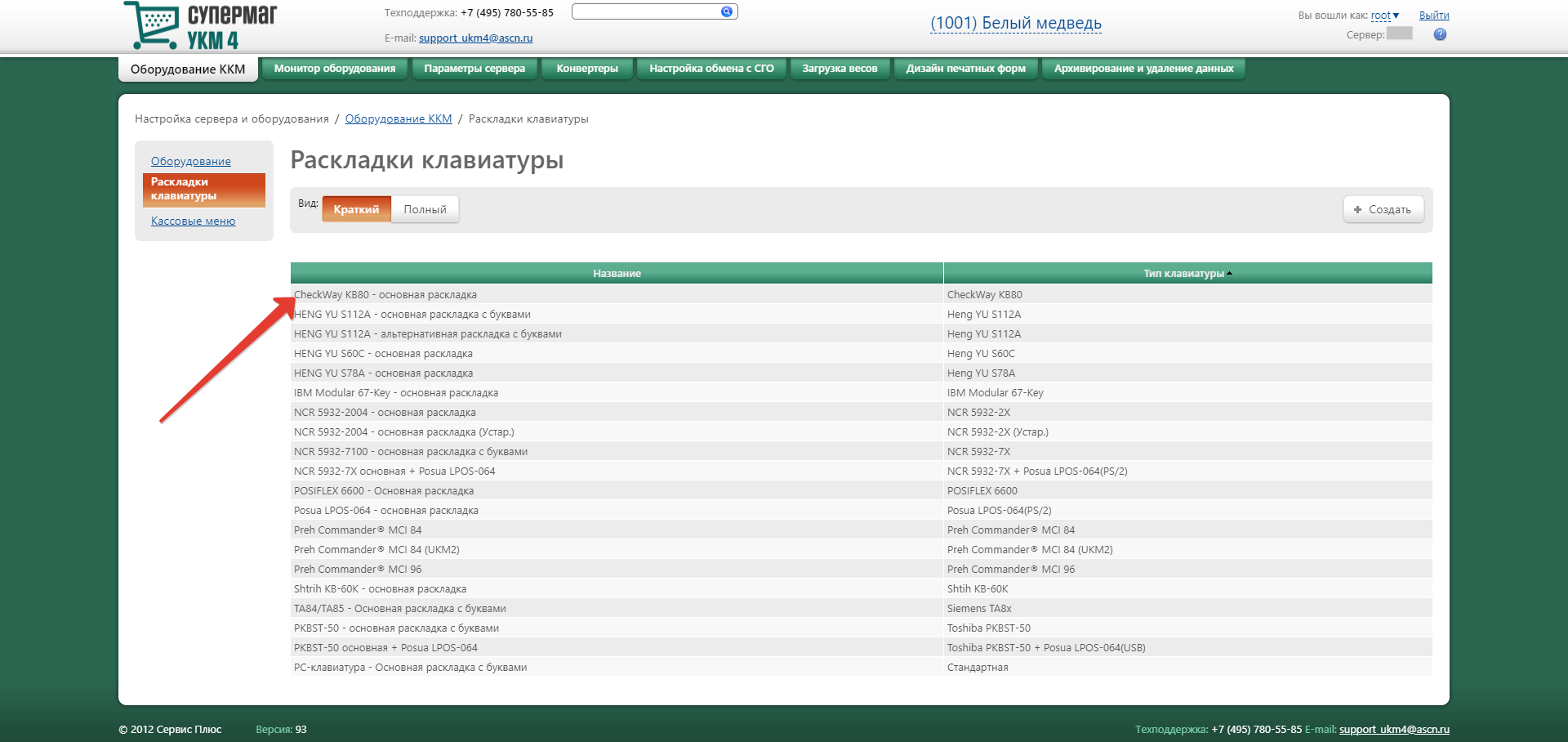Click the (1001) Белый медведь store link
Image resolution: width=1568 pixels, height=742 pixels.
point(1016,23)
